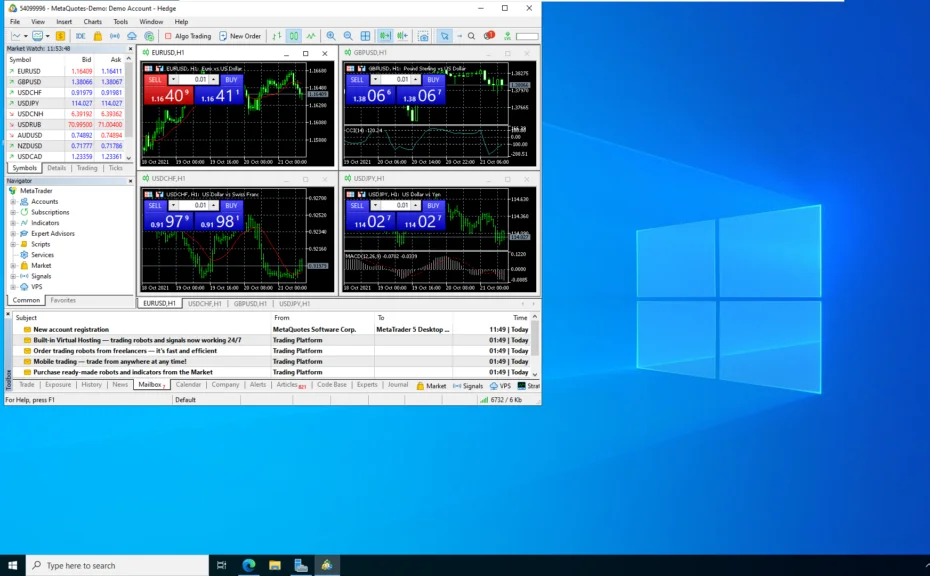The image size is (930, 576).
Task: Select the GBPUSD,H1 chart tab
Action: point(250,304)
